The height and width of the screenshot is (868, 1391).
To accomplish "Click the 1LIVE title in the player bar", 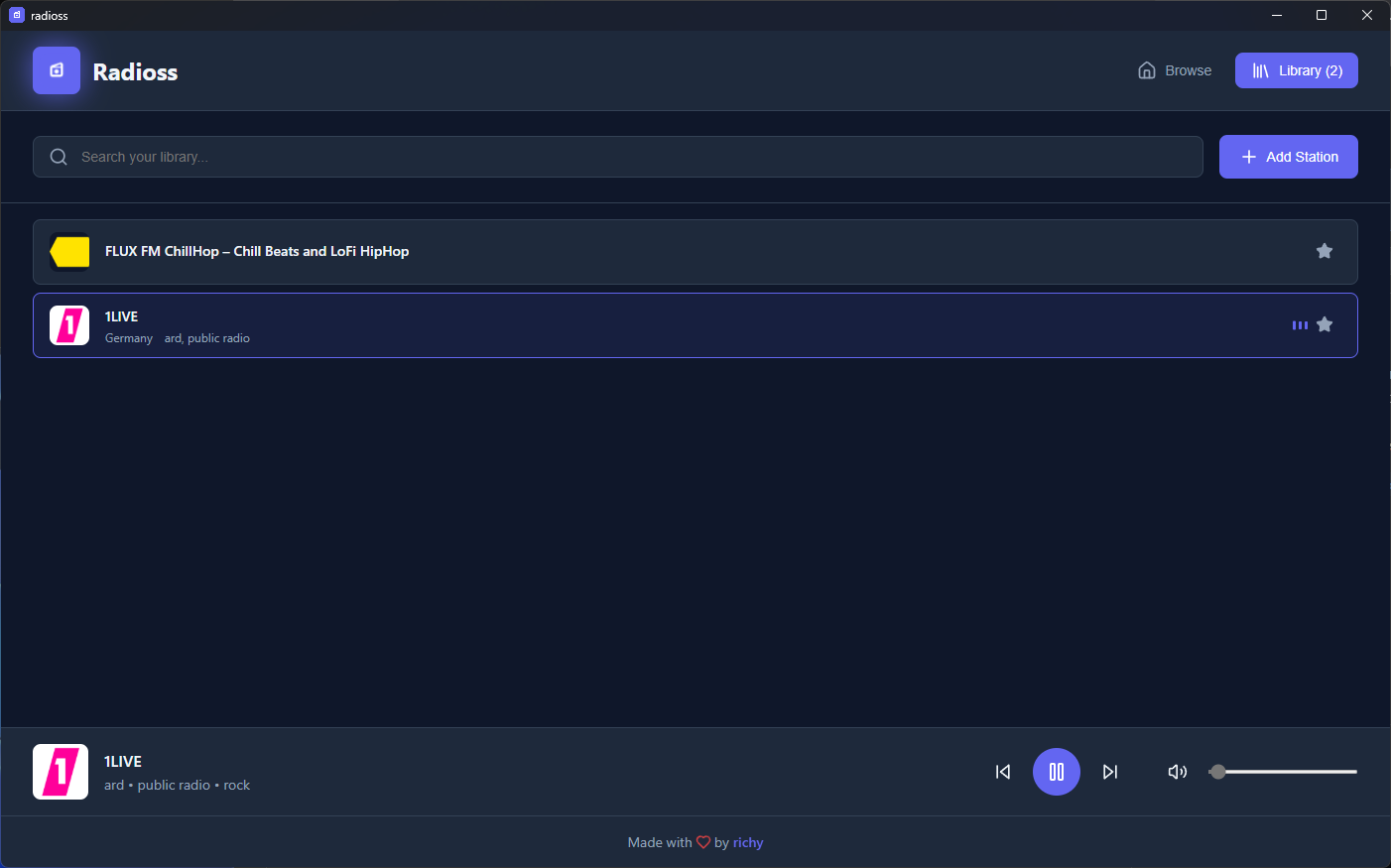I will 123,762.
